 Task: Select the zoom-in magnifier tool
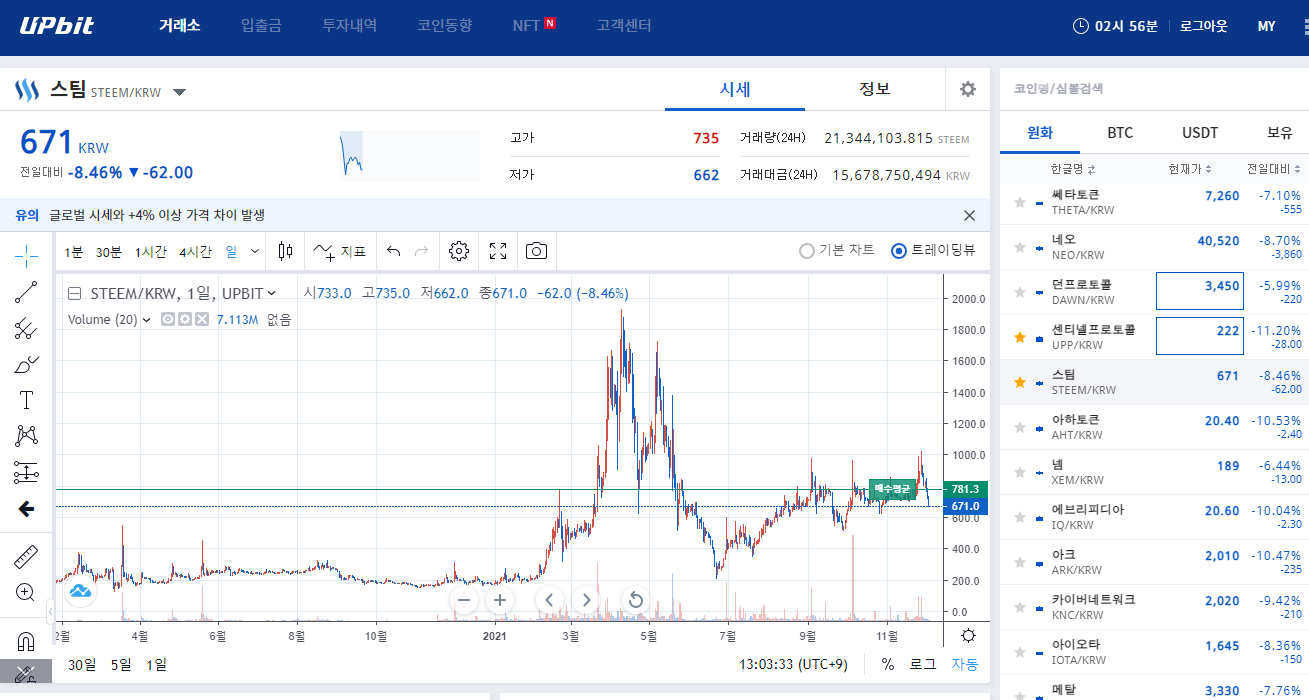26,592
